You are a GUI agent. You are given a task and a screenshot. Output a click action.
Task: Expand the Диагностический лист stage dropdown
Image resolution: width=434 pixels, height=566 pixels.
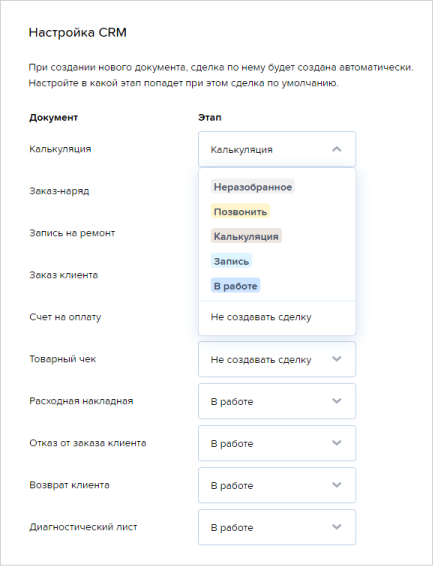click(277, 527)
